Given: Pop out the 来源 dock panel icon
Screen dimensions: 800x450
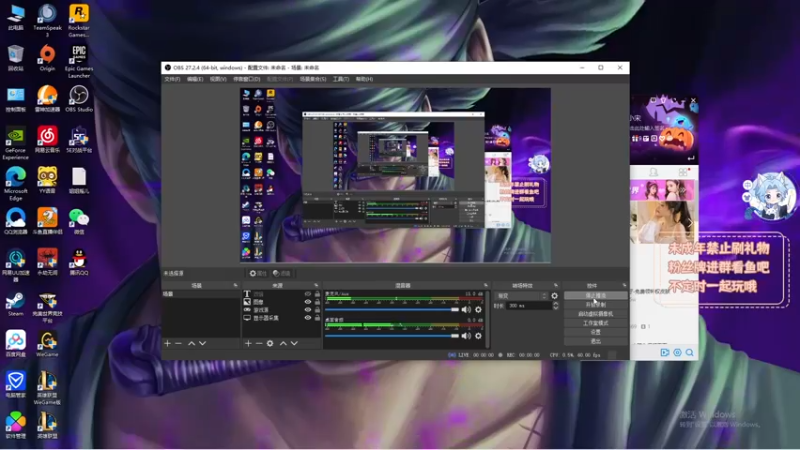Looking at the screenshot, I should (x=316, y=285).
